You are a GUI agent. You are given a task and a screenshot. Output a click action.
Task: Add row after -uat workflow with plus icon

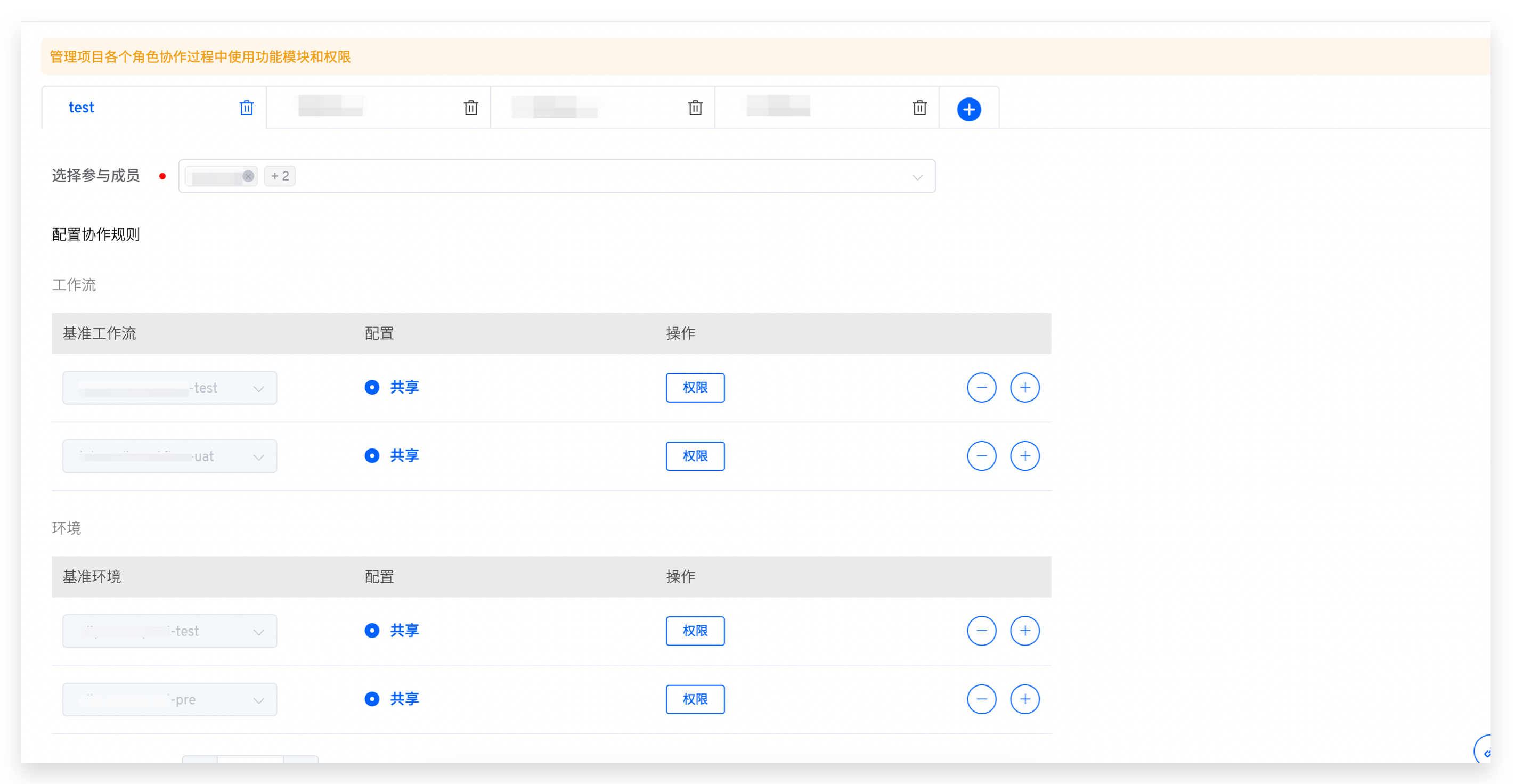[1024, 456]
